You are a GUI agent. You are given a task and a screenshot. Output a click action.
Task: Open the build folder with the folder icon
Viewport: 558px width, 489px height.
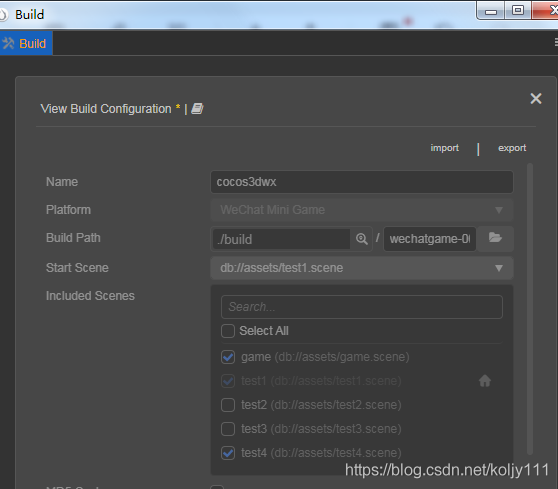(x=495, y=238)
